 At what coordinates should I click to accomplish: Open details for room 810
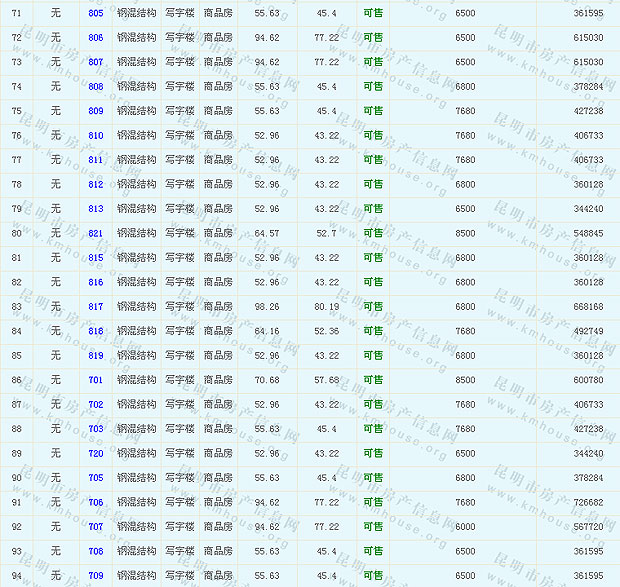(x=96, y=135)
